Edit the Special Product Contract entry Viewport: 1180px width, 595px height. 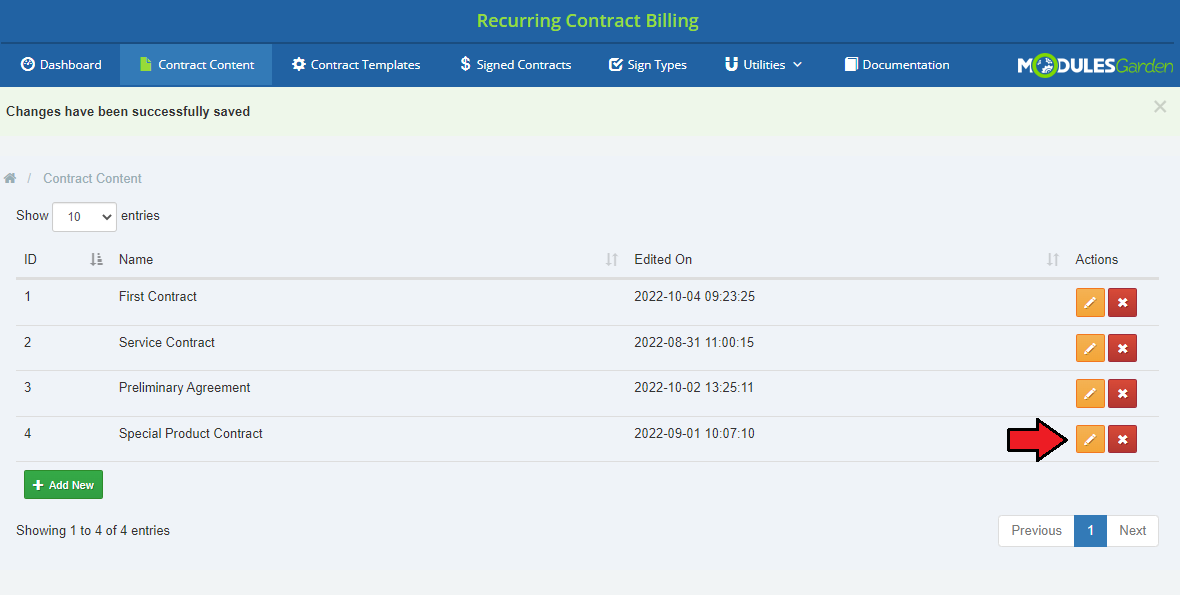[1090, 439]
